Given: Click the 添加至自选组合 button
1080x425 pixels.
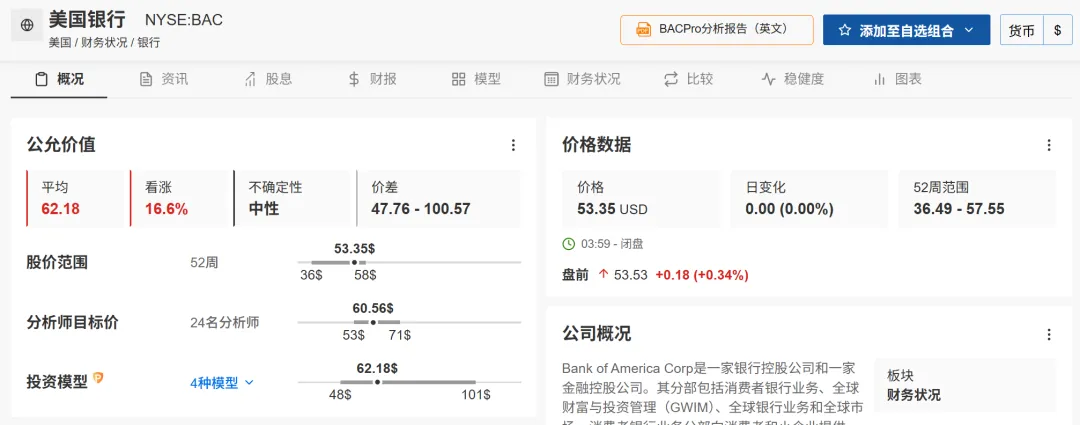Looking at the screenshot, I should (x=906, y=30).
